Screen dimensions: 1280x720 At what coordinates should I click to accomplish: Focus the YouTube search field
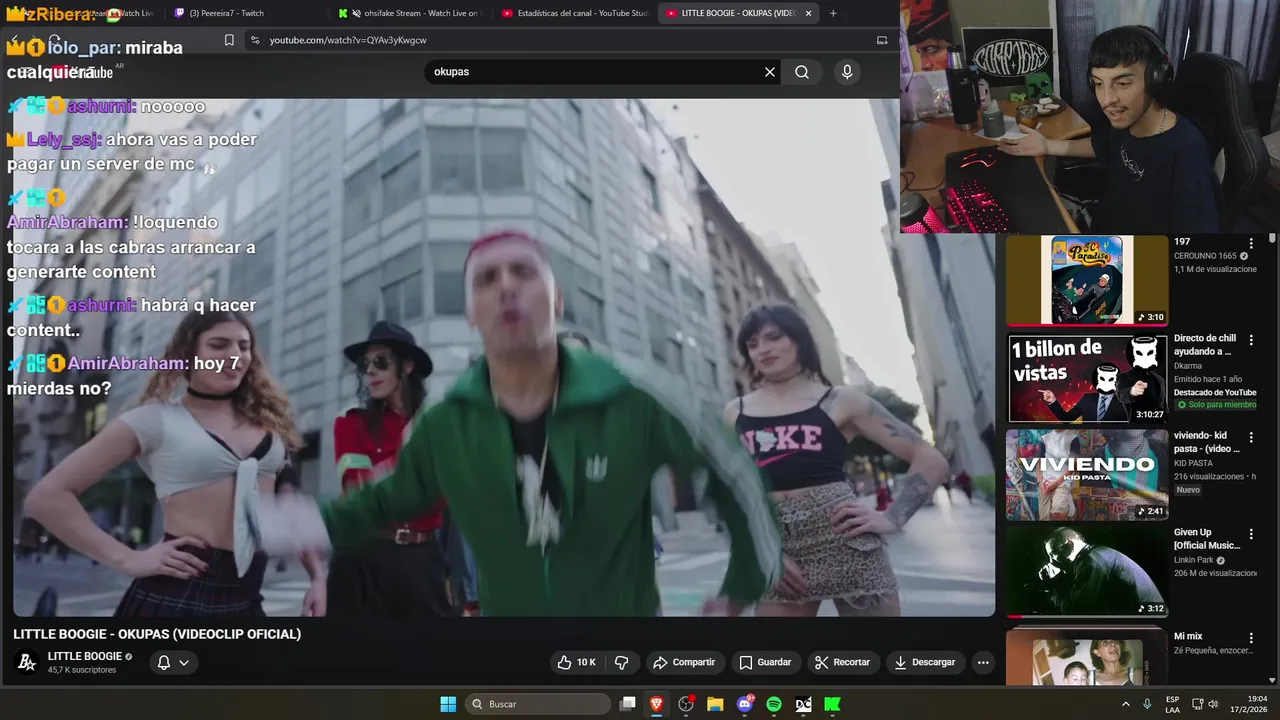point(595,72)
